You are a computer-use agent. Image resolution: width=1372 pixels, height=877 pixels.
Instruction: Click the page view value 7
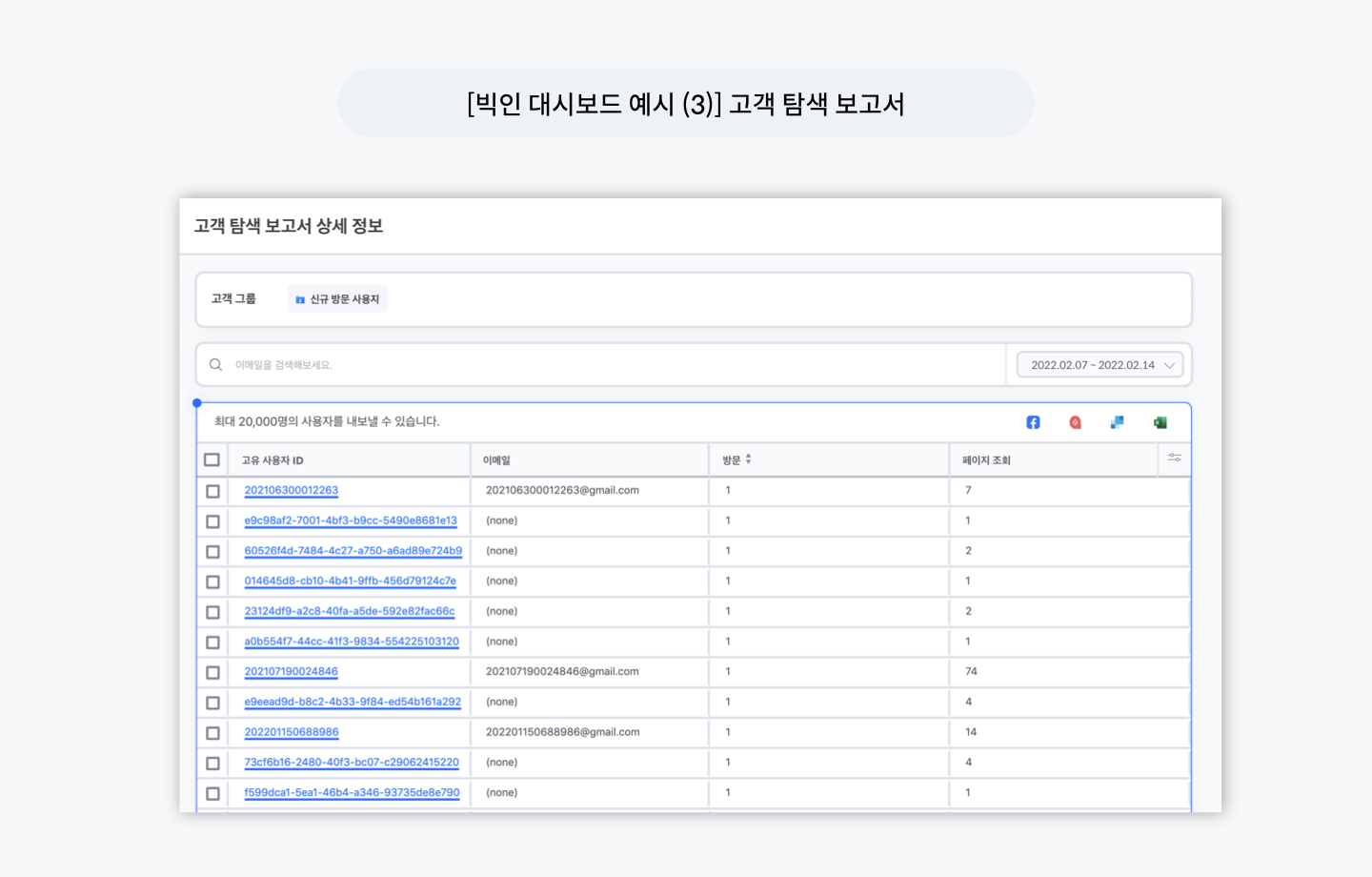[x=968, y=490]
